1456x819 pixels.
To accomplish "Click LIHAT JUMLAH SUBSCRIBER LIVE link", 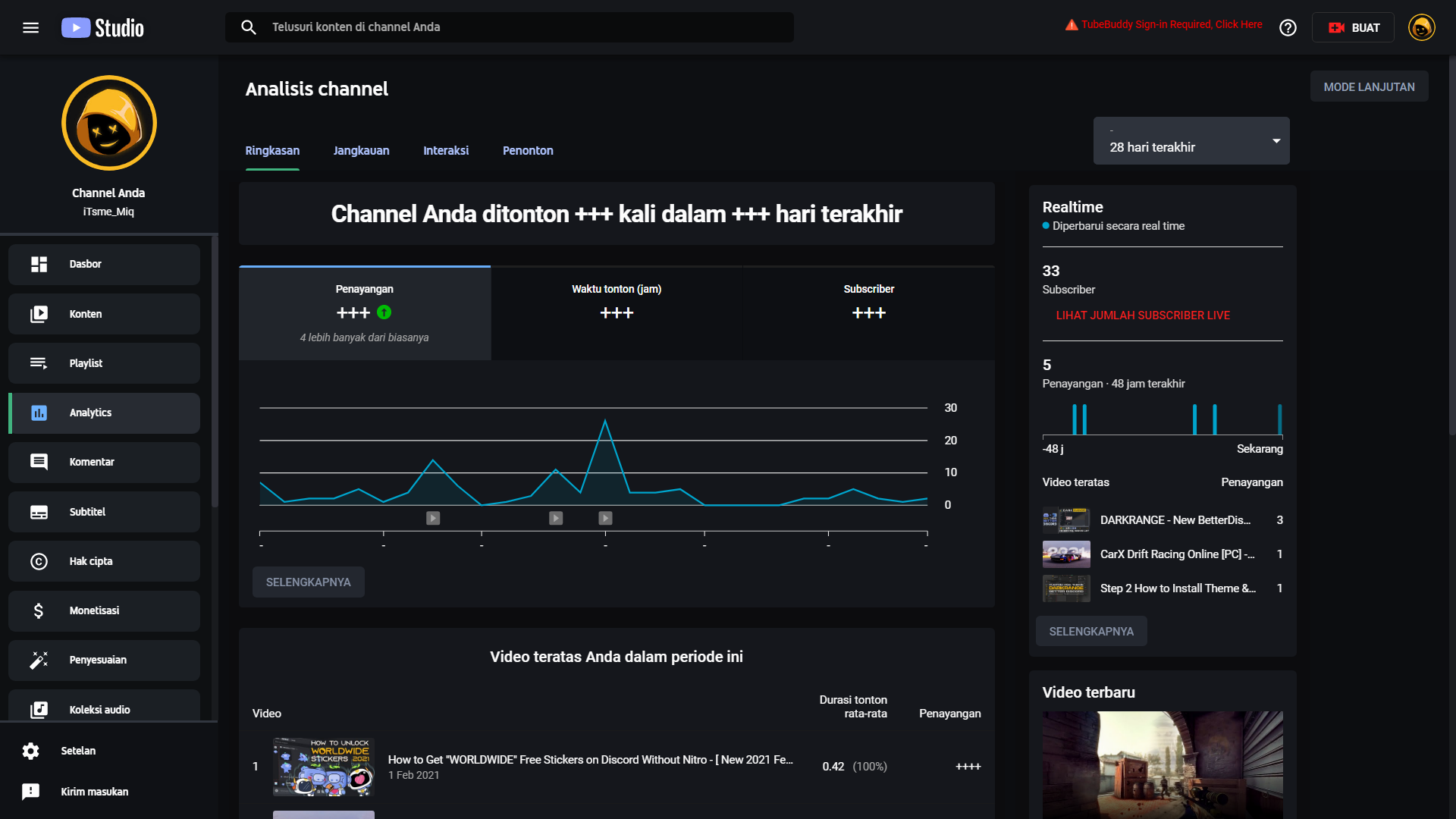I will (x=1143, y=315).
